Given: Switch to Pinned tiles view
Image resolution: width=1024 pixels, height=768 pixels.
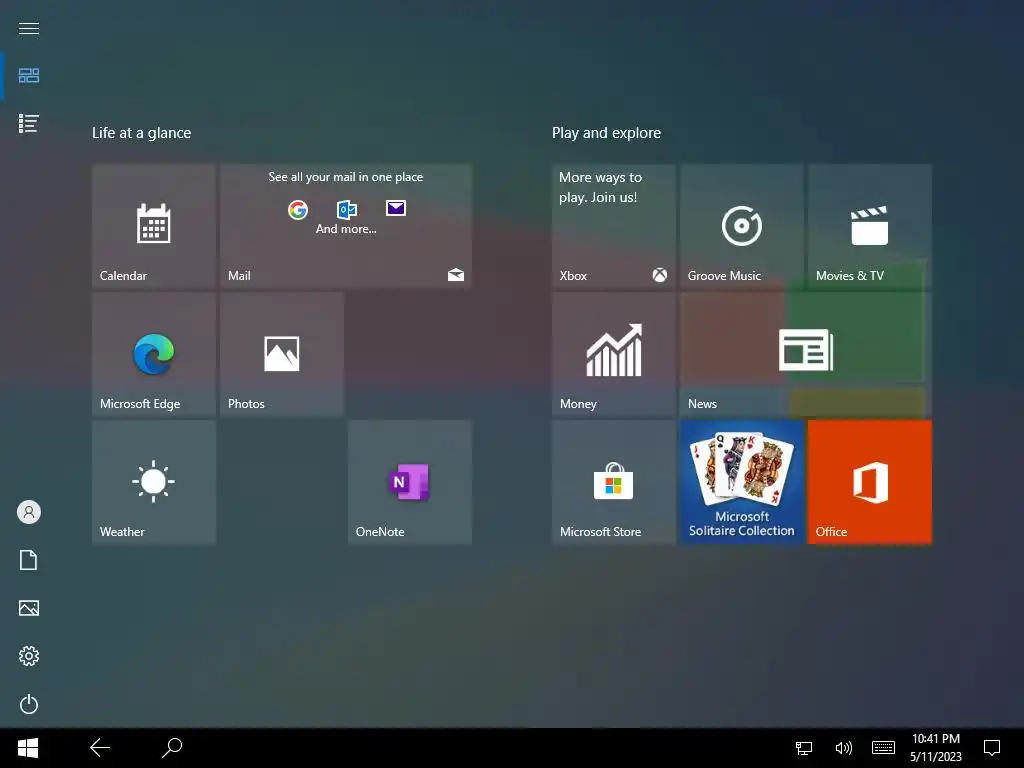Looking at the screenshot, I should tap(29, 75).
